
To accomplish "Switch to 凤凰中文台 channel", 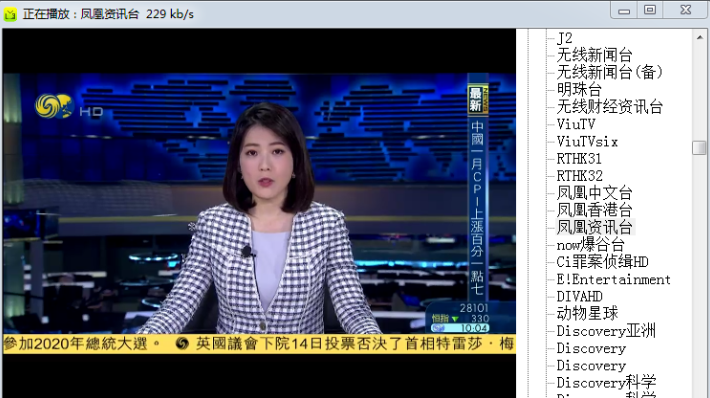I will (x=595, y=193).
